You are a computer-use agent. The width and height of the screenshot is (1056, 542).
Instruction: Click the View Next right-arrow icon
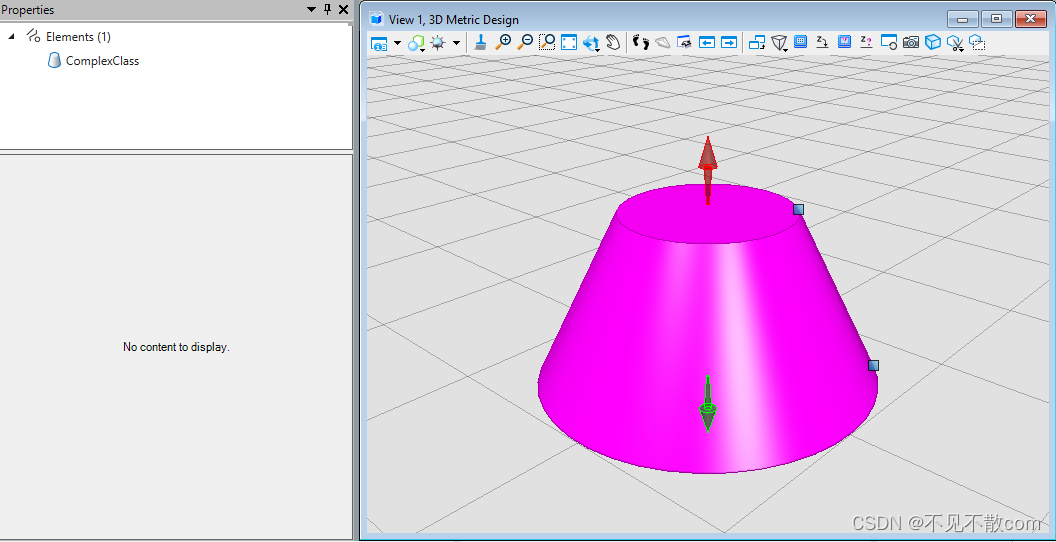729,43
